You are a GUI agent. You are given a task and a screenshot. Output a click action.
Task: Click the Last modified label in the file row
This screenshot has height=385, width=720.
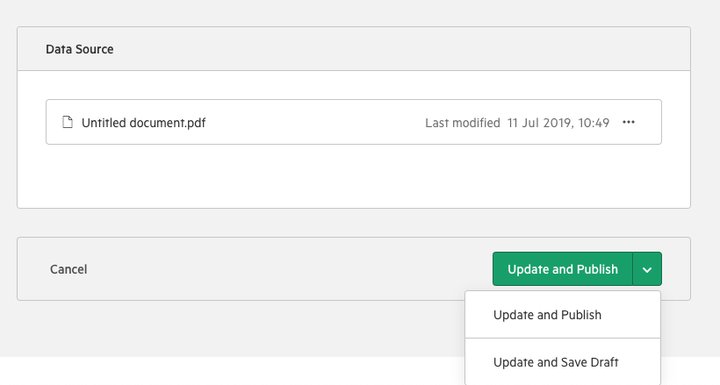coord(462,123)
